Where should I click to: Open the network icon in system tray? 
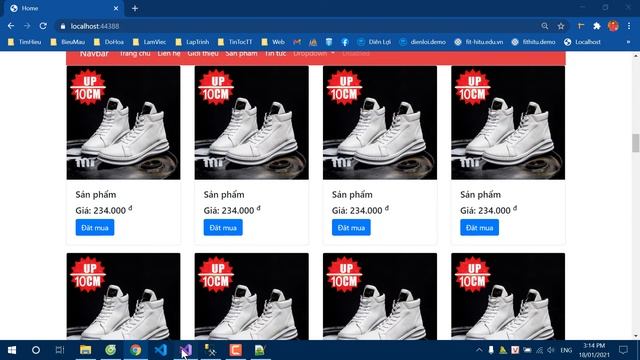[539, 350]
